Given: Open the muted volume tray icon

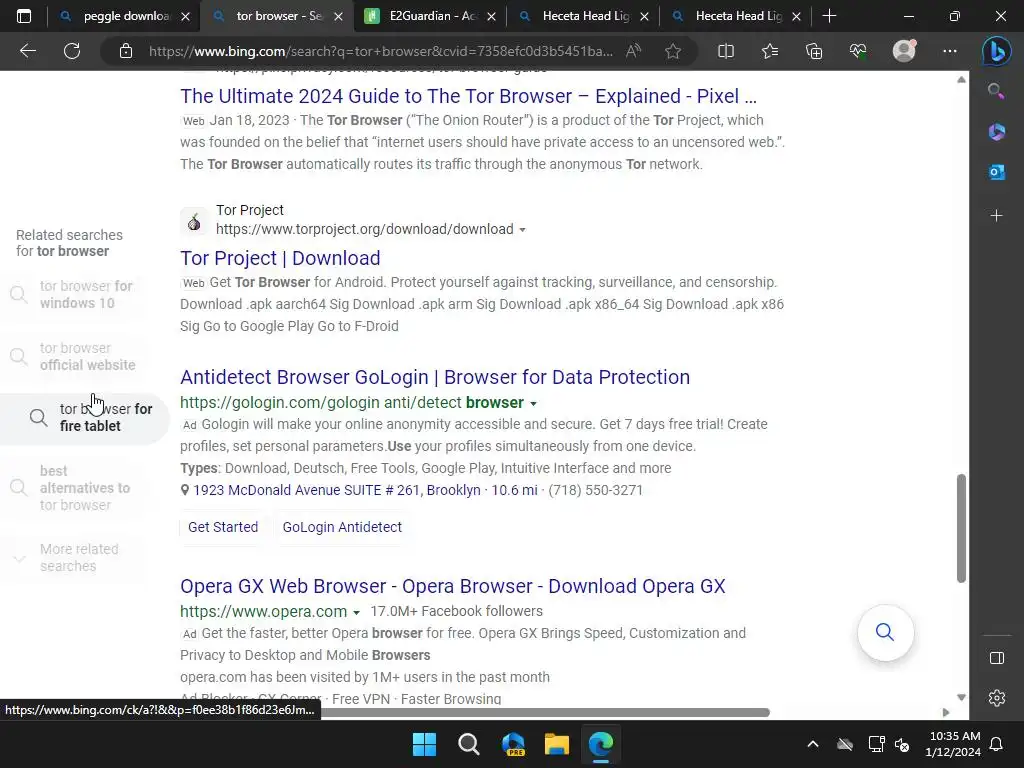Looking at the screenshot, I should 902,744.
